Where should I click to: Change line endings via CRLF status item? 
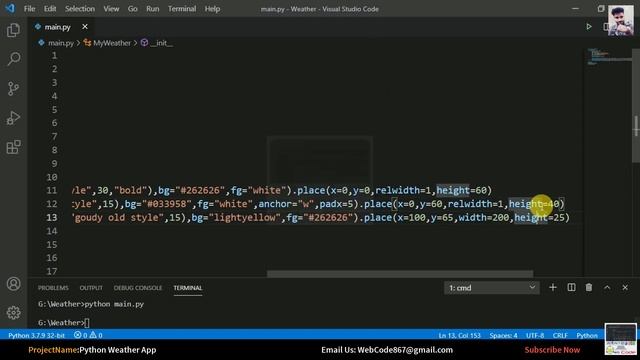[560, 335]
